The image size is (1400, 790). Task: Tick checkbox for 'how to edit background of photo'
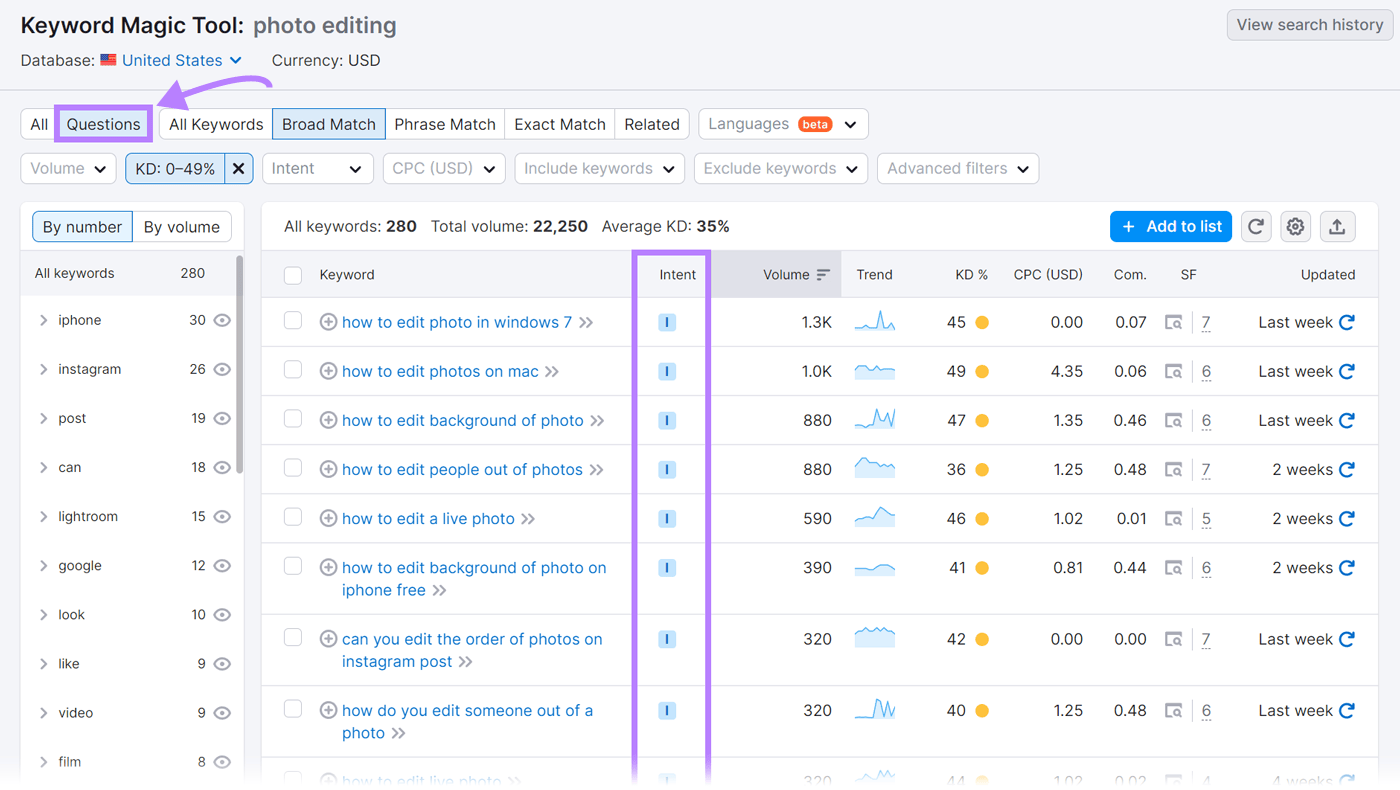(293, 420)
